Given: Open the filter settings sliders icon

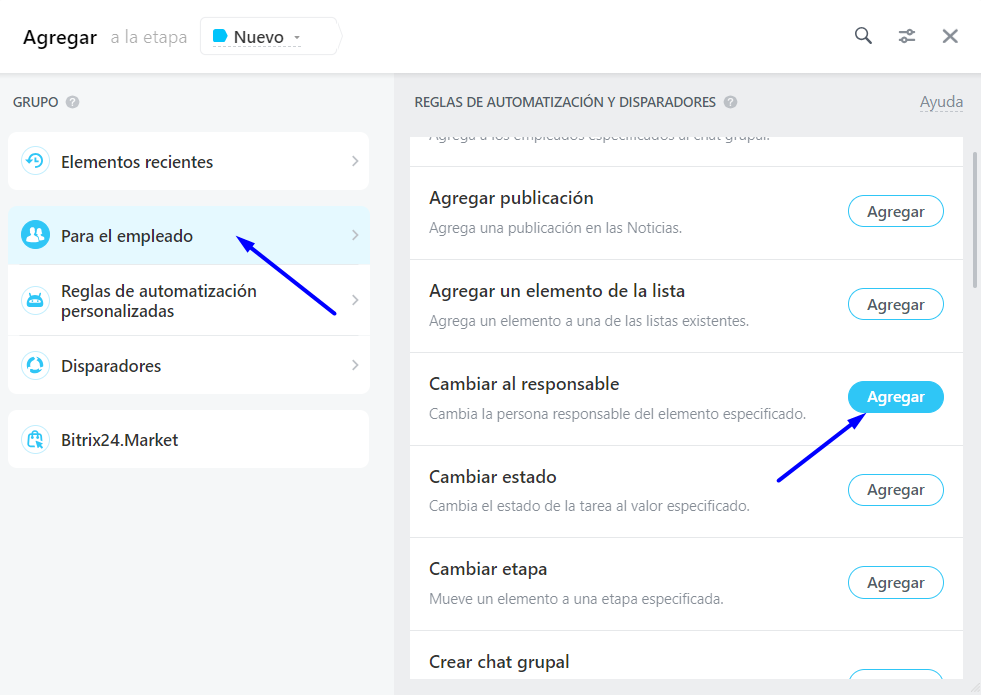Looking at the screenshot, I should click(907, 36).
